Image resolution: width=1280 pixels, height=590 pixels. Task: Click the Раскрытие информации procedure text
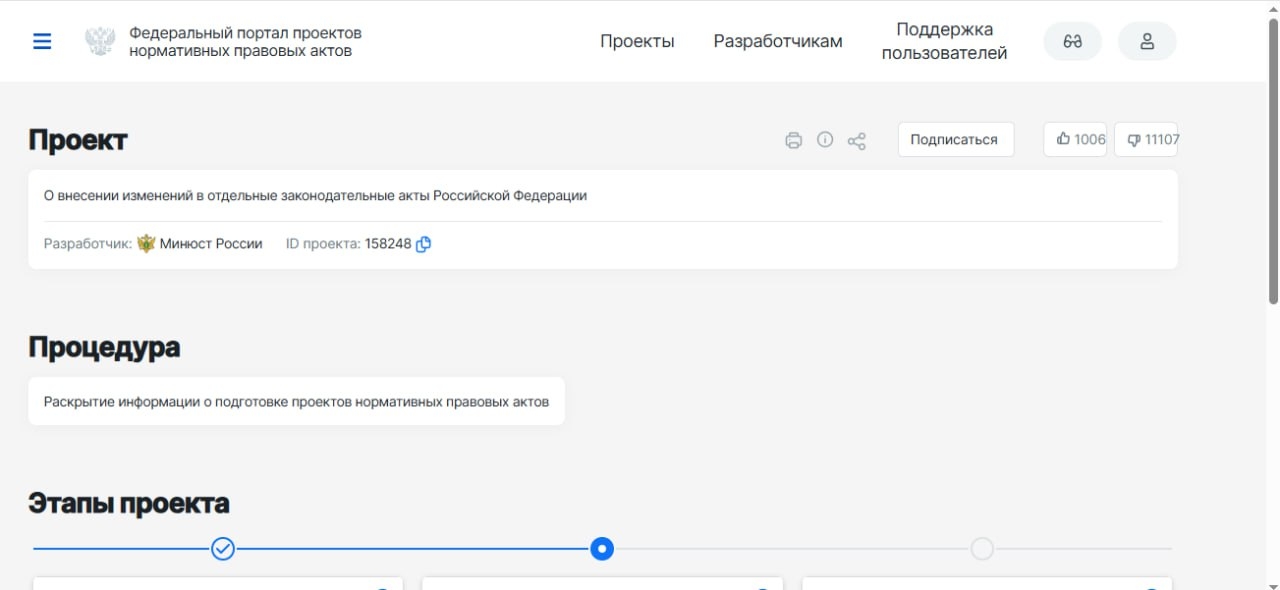(x=296, y=402)
